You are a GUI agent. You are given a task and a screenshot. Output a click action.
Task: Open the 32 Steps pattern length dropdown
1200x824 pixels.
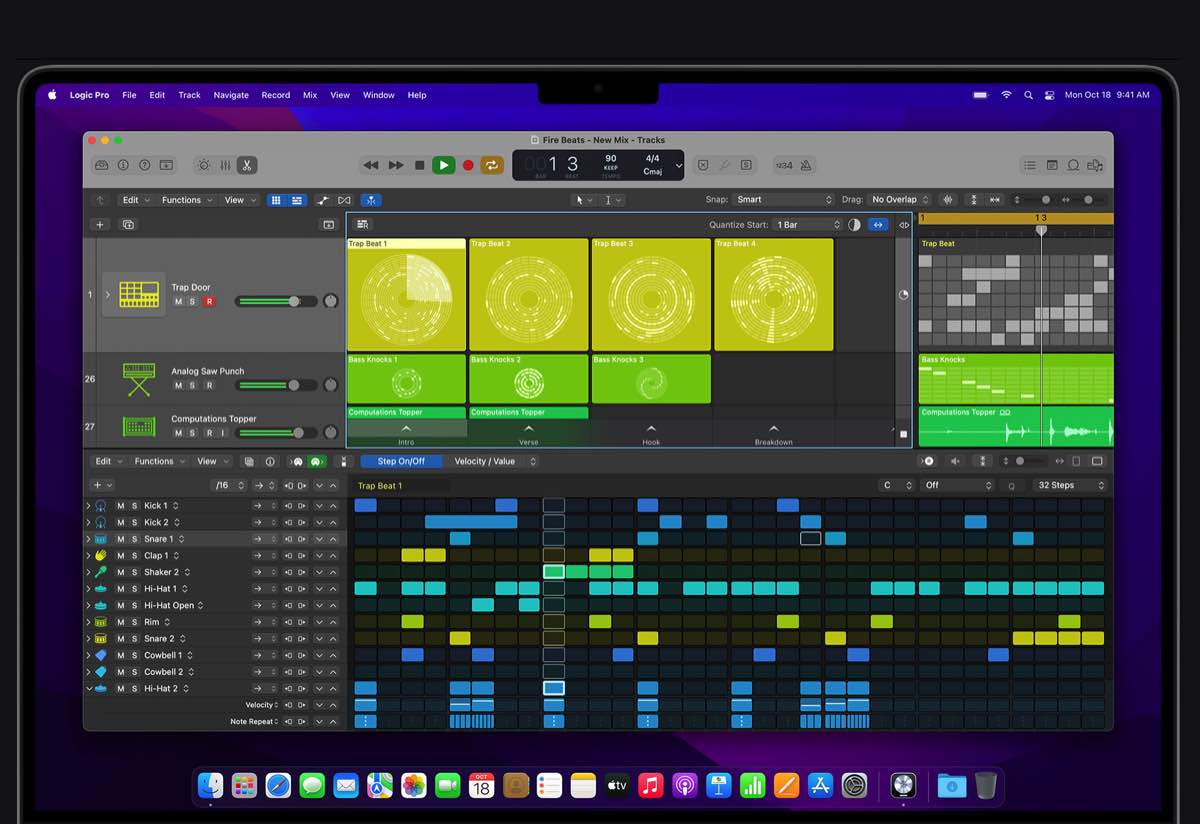click(1071, 485)
